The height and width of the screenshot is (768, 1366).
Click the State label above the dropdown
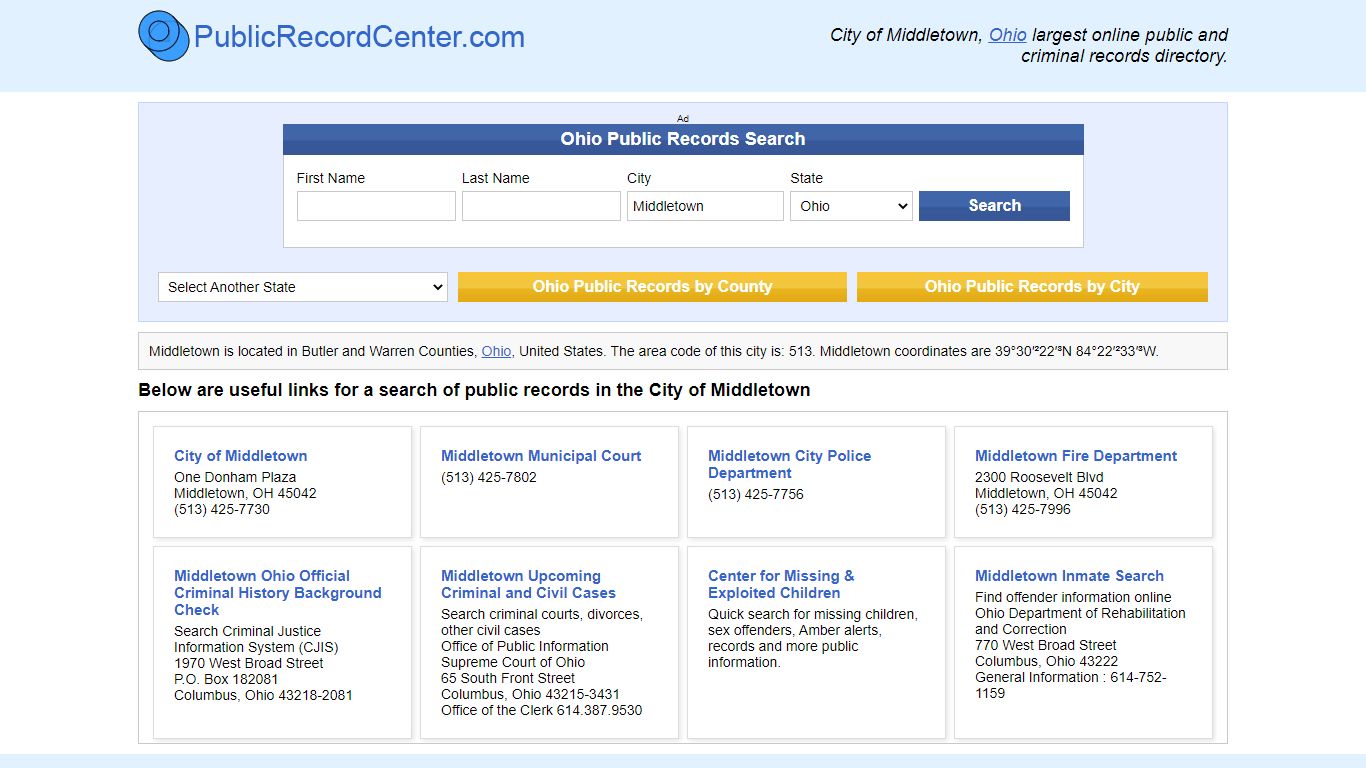tap(807, 178)
